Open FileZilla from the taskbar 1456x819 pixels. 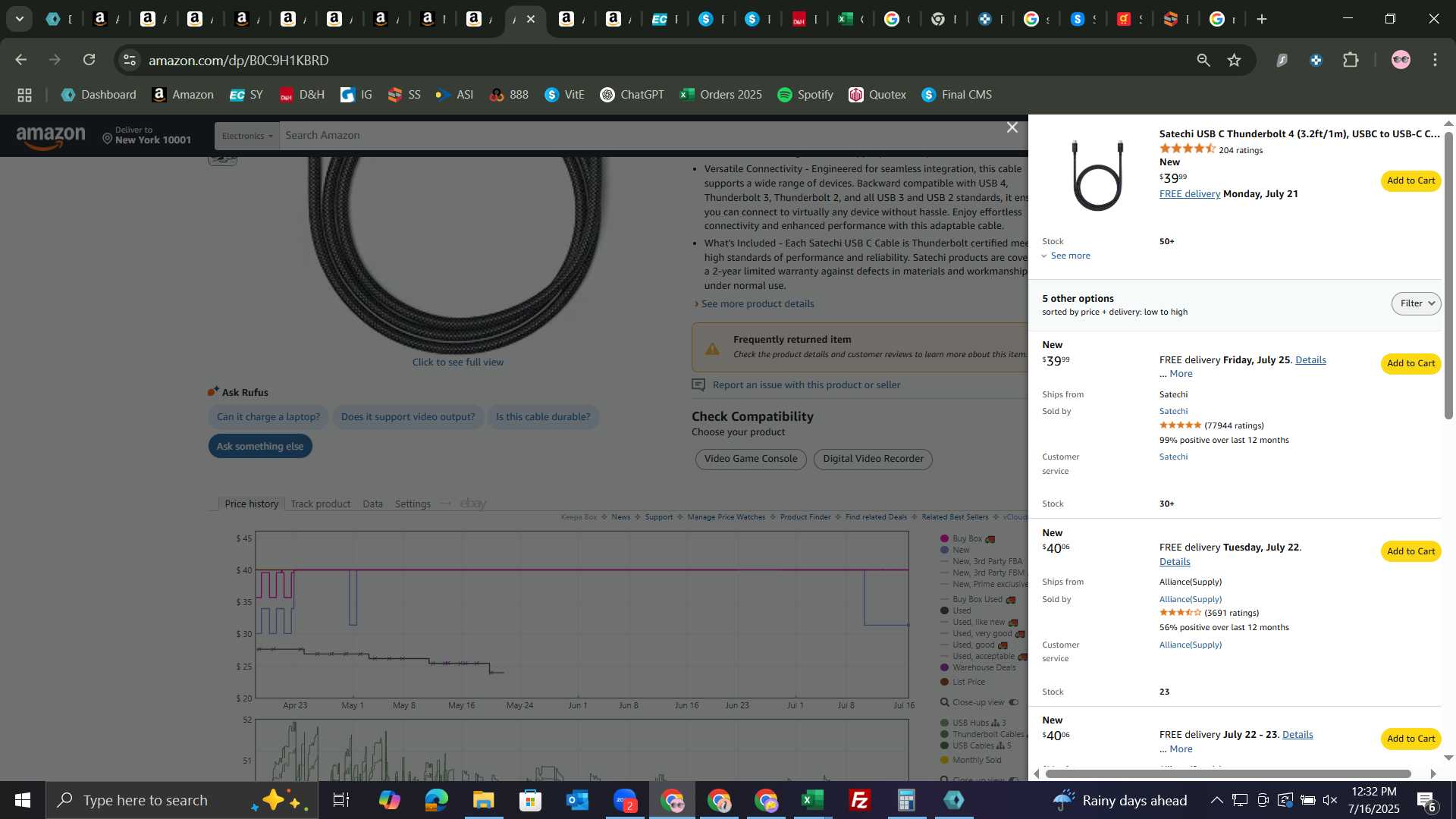point(860,800)
